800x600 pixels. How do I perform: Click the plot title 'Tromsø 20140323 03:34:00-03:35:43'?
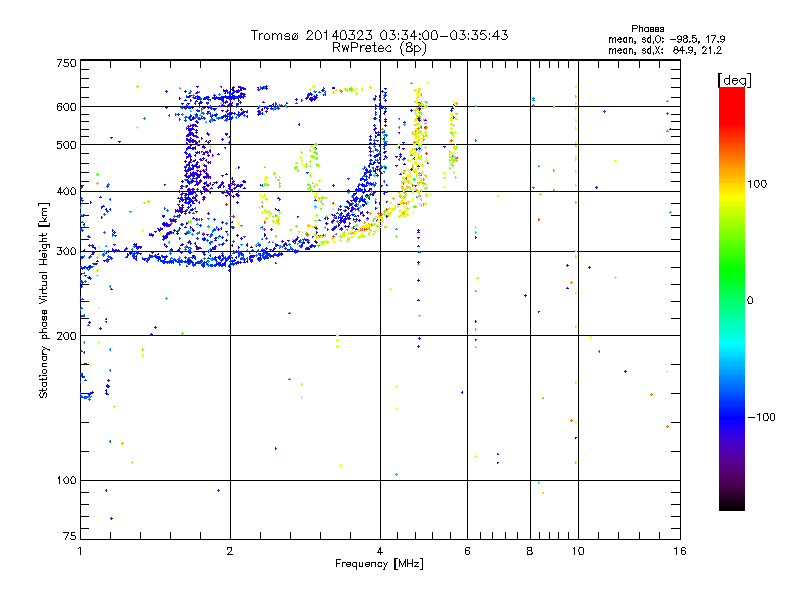[x=379, y=35]
